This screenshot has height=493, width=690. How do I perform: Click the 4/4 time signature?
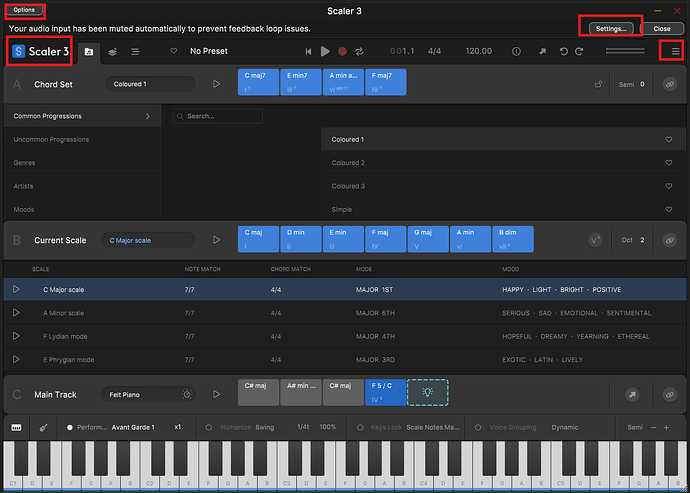pyautogui.click(x=434, y=51)
